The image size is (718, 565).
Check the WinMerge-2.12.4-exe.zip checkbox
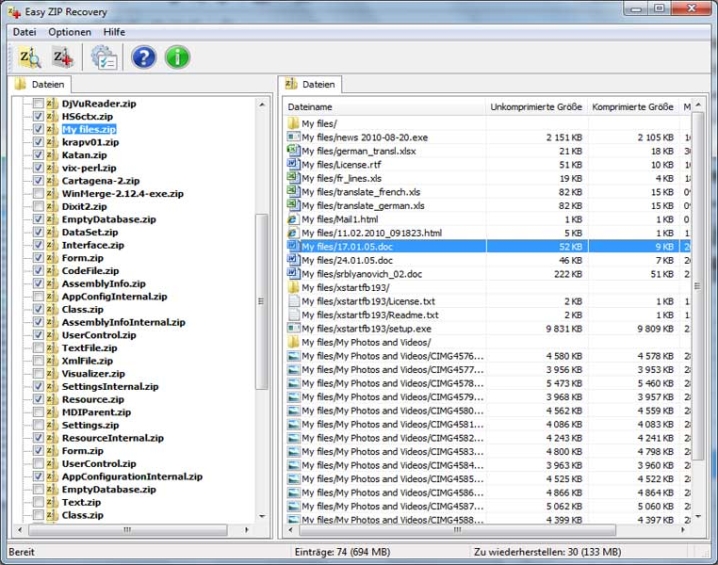[38, 193]
